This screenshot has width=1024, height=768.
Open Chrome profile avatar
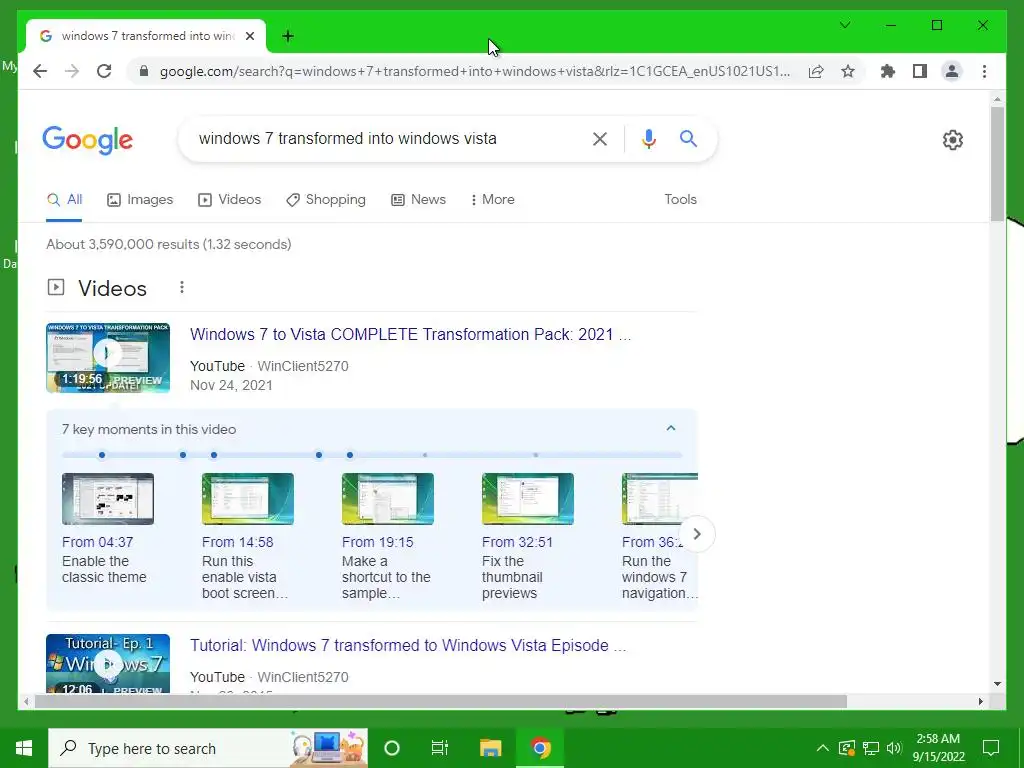click(952, 71)
